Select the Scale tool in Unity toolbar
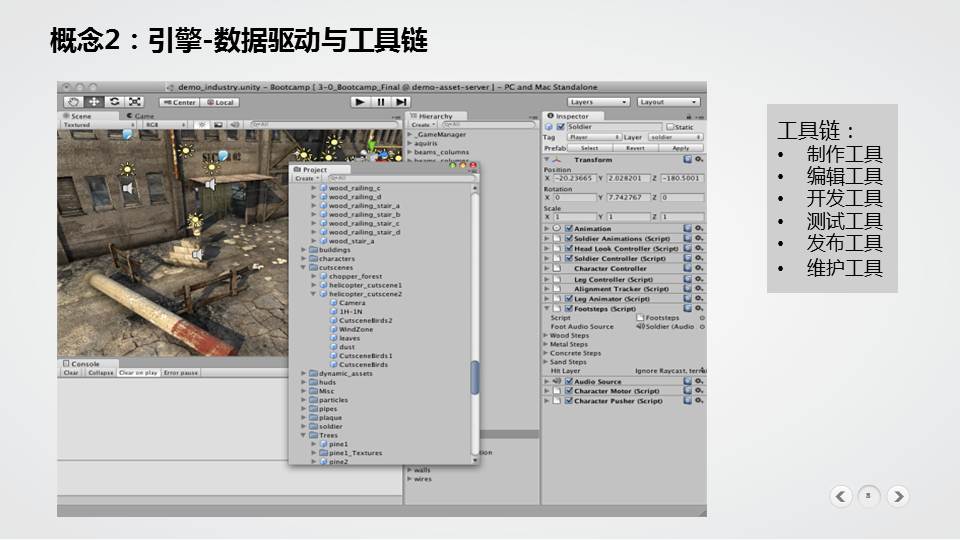Viewport: 960px width, 540px height. [x=135, y=102]
